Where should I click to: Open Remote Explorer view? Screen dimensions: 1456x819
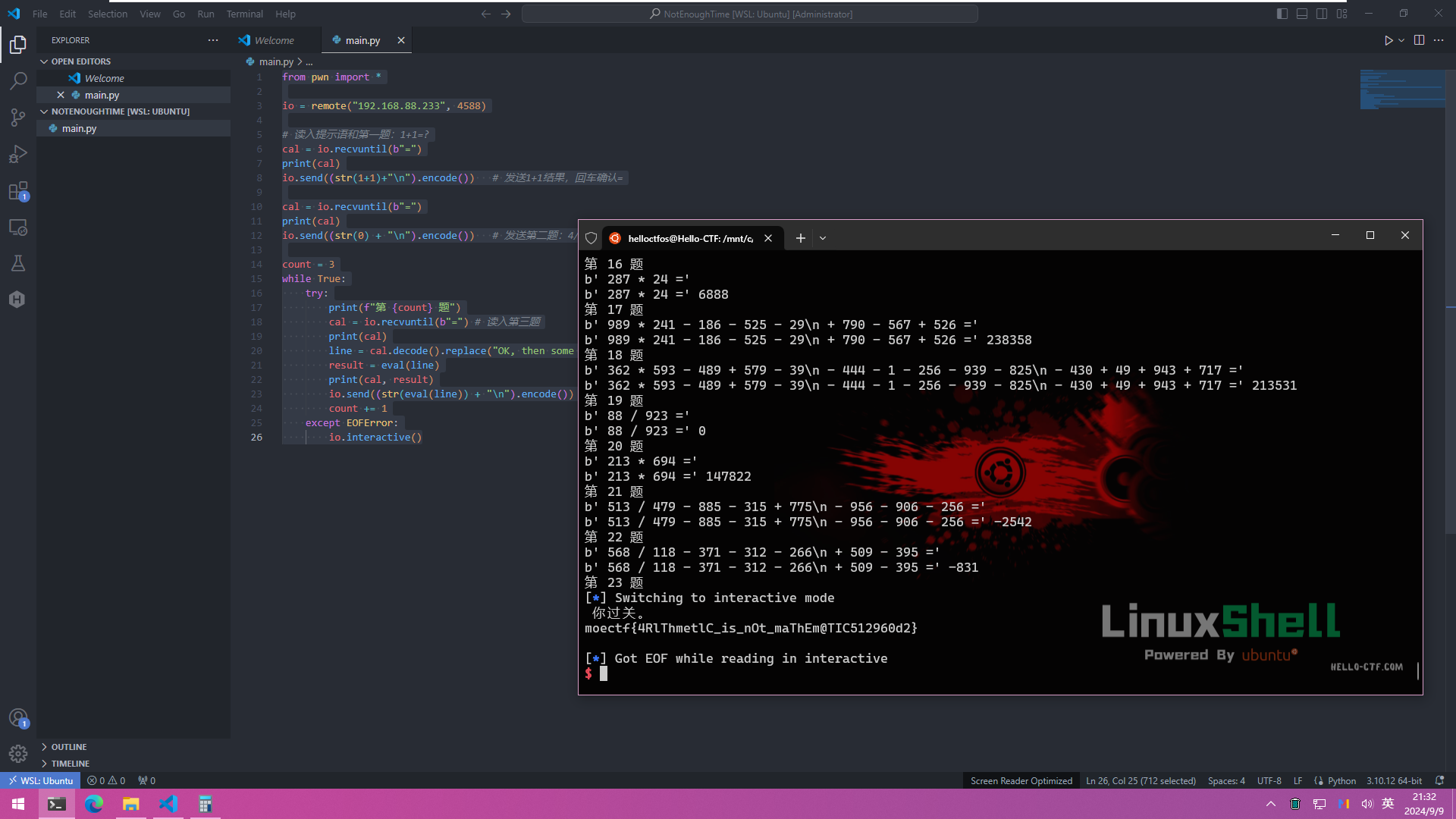tap(18, 227)
